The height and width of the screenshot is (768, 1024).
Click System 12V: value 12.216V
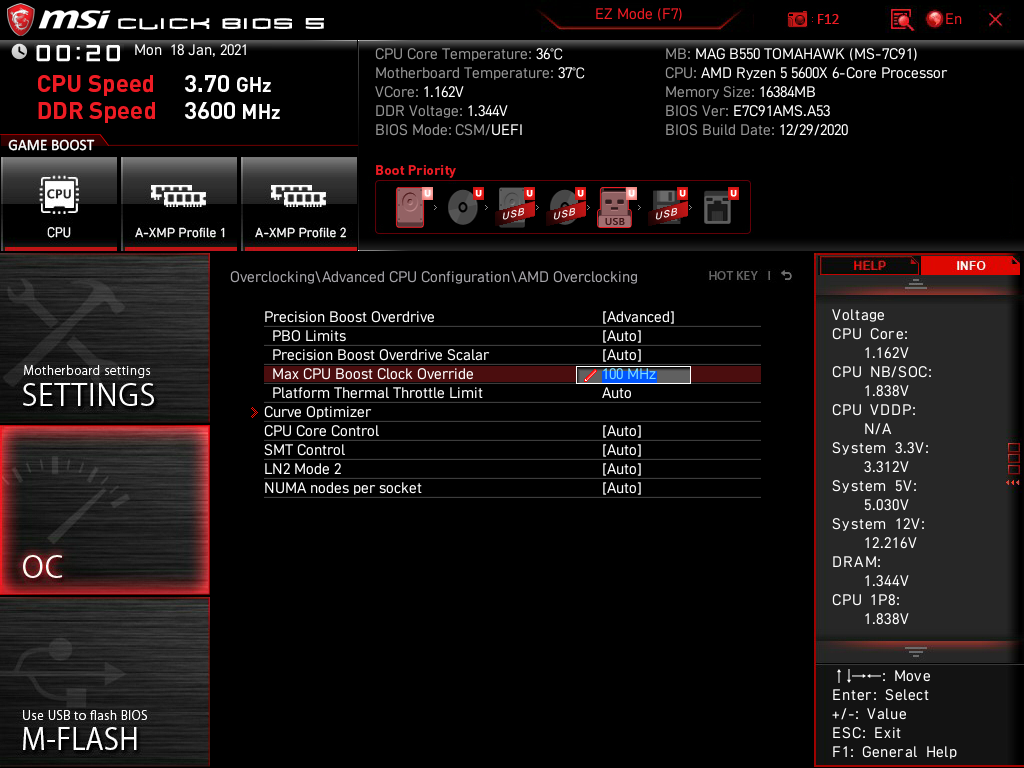click(890, 543)
